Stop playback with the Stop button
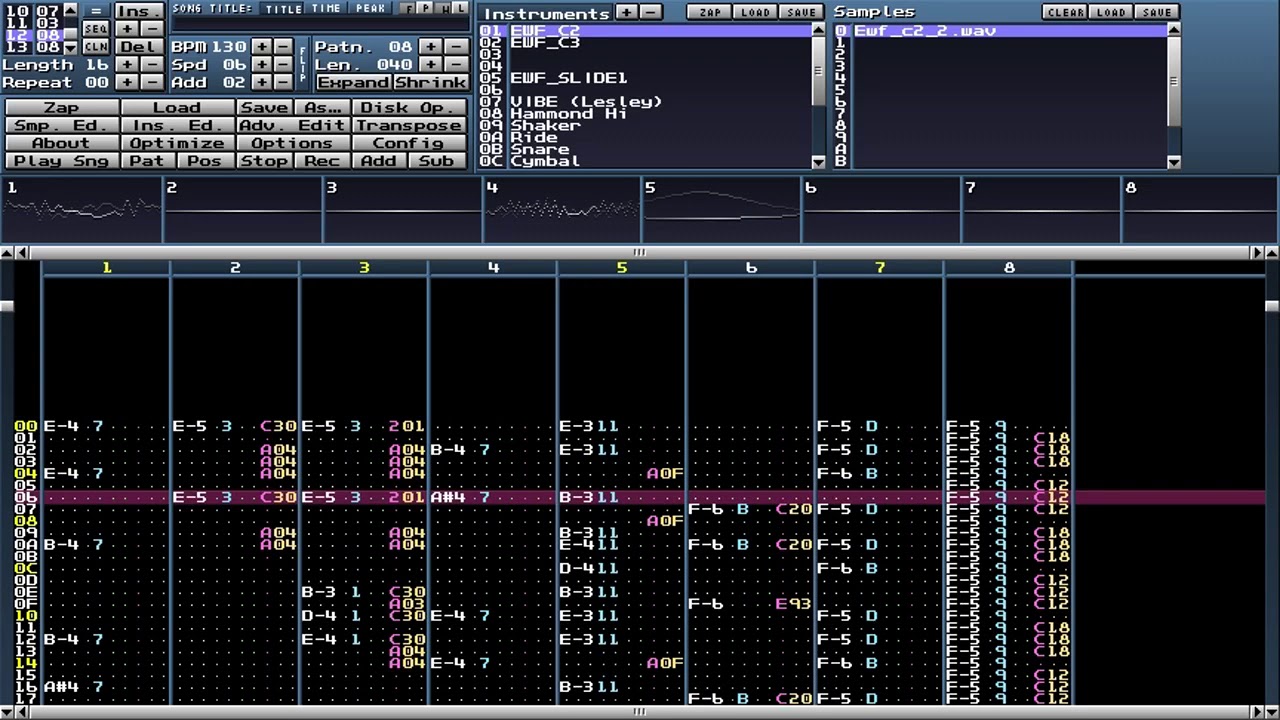The image size is (1280, 720). point(265,161)
